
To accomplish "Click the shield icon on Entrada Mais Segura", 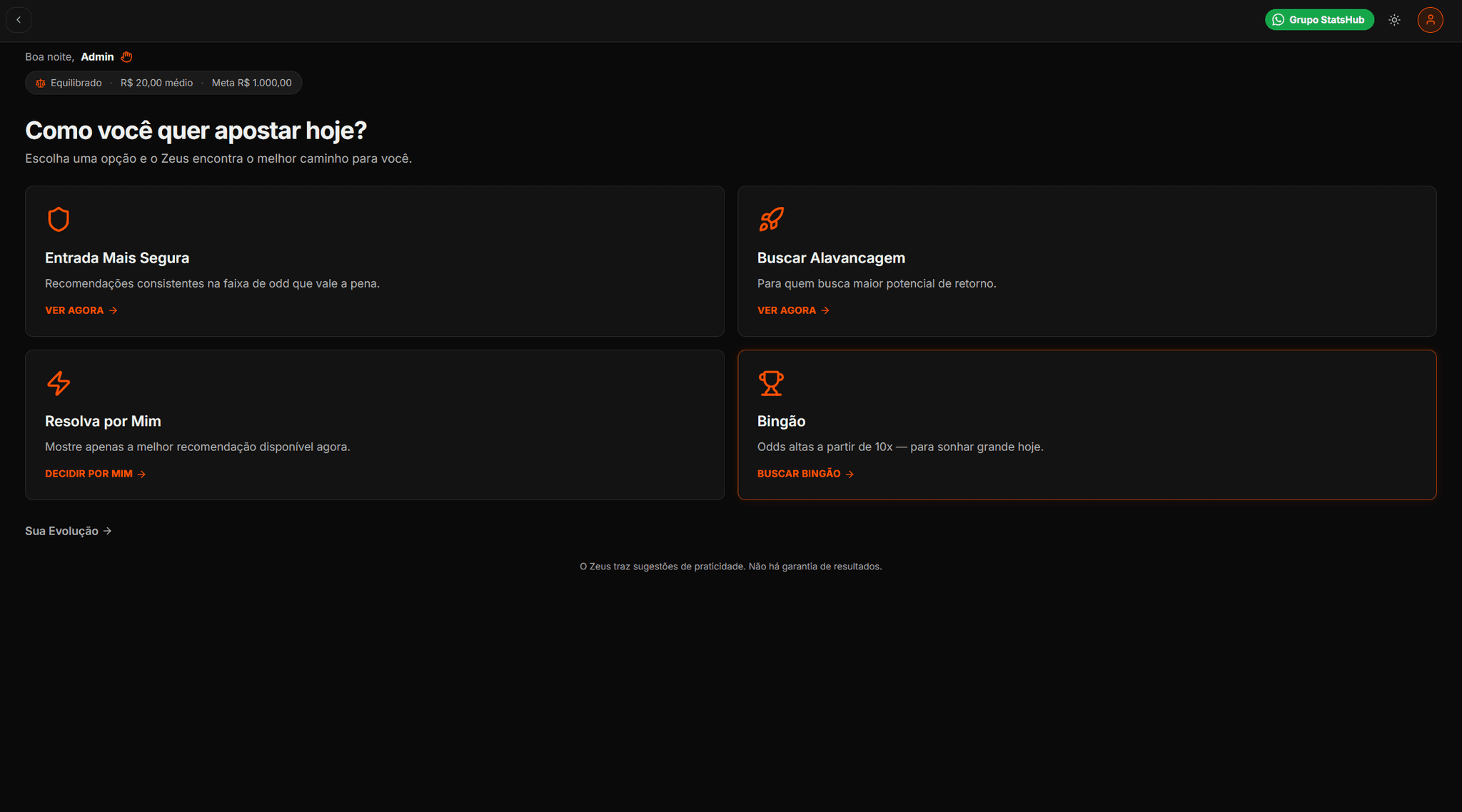I will pos(59,219).
